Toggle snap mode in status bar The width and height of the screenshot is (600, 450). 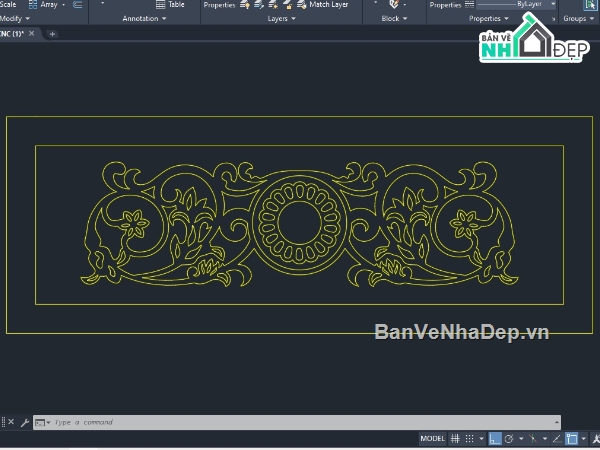[471, 439]
